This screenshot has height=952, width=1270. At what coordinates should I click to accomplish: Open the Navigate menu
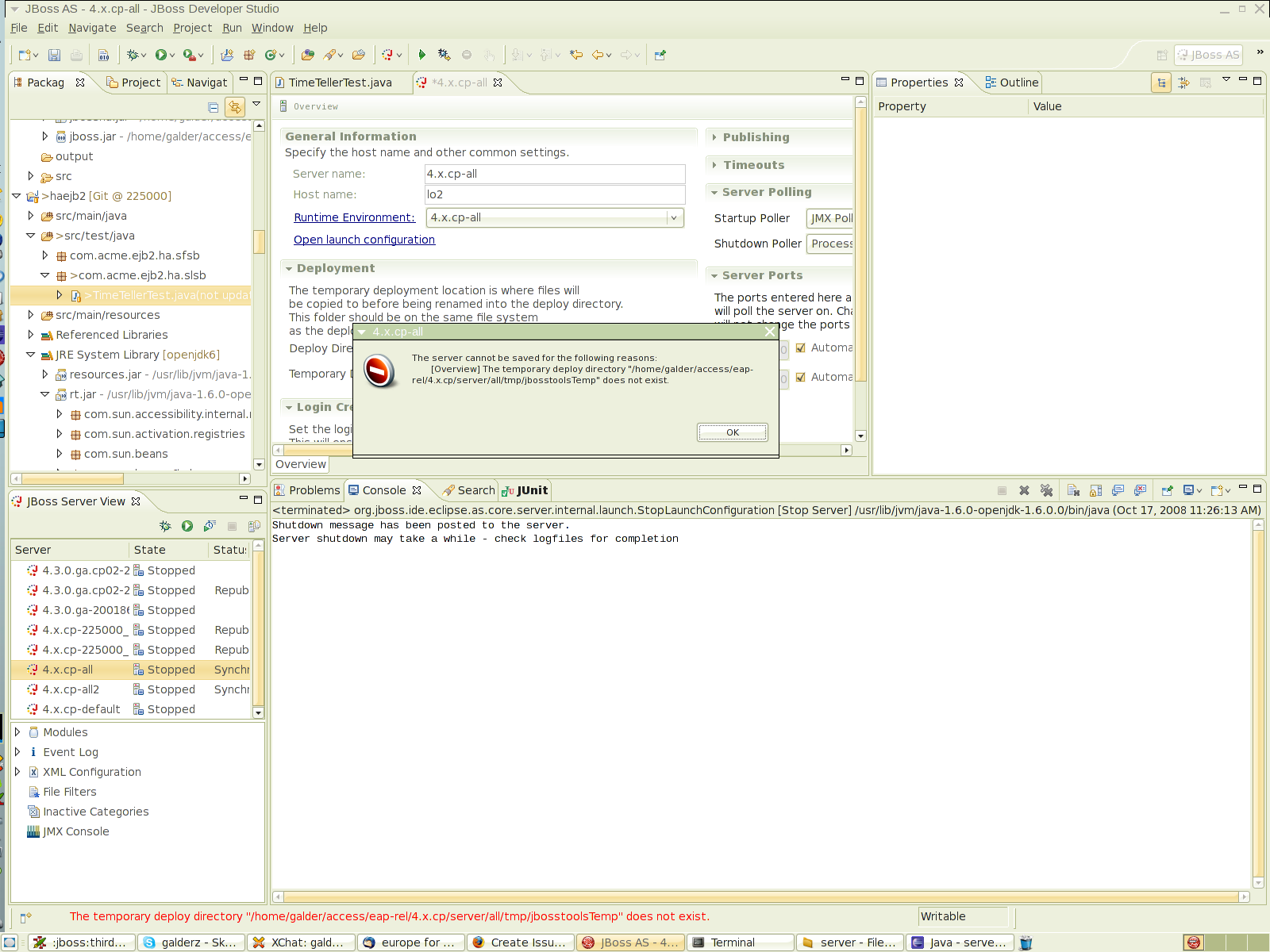click(x=92, y=28)
